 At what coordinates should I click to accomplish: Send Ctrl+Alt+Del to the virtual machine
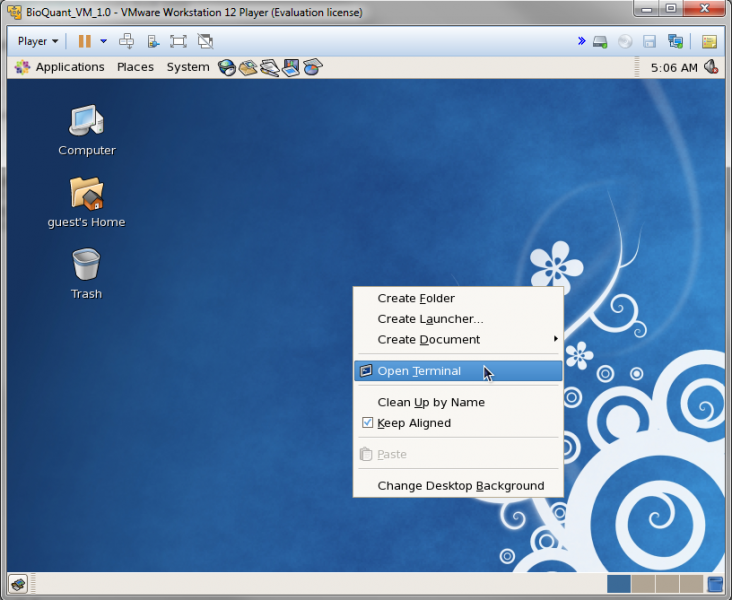tap(127, 42)
